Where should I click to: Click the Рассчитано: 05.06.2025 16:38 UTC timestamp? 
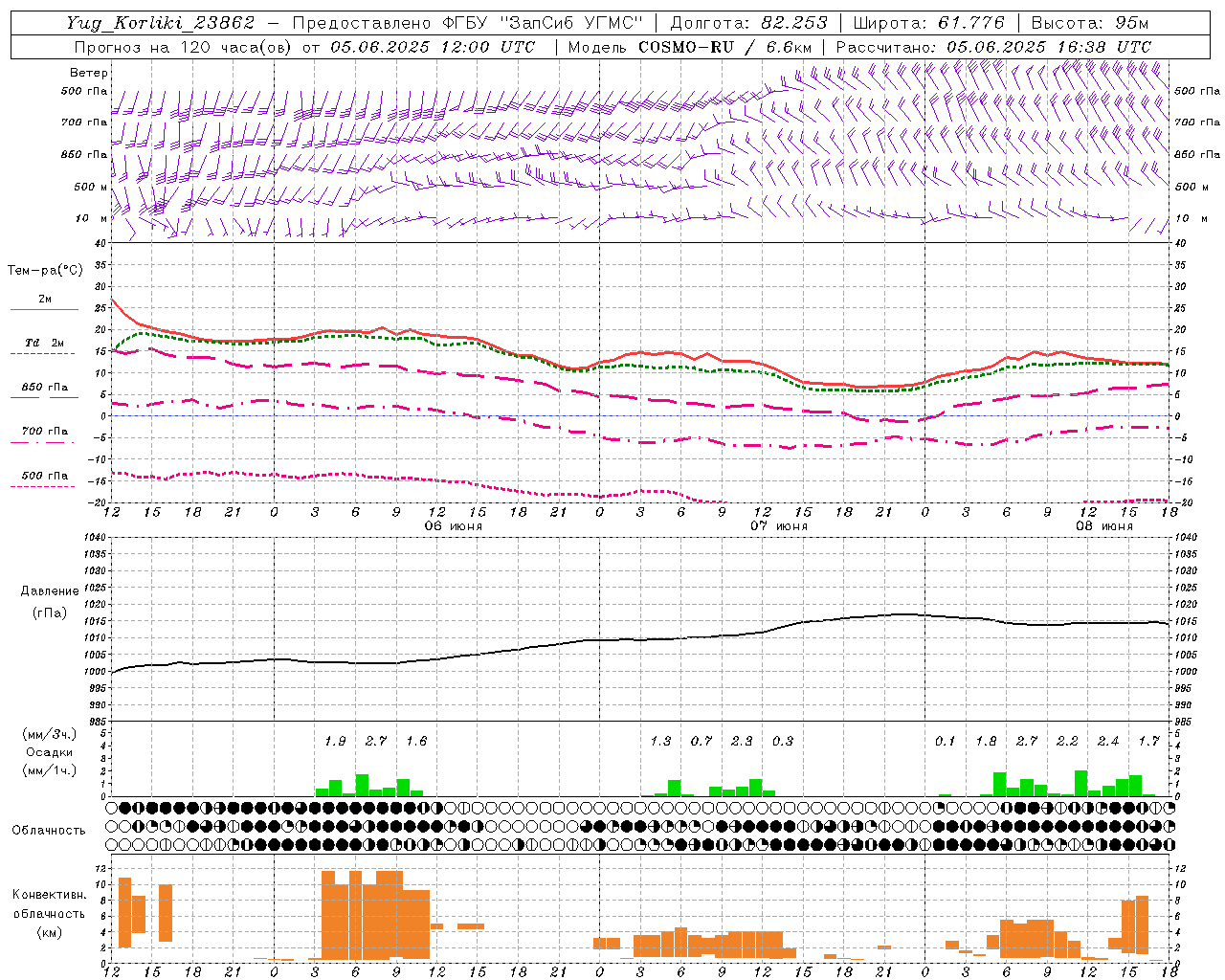(x=993, y=47)
